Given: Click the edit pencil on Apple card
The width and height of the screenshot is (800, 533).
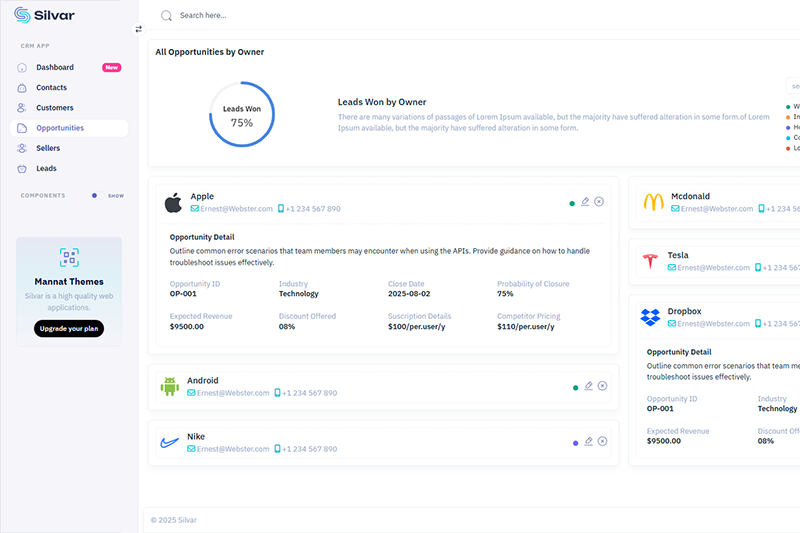Looking at the screenshot, I should point(585,202).
